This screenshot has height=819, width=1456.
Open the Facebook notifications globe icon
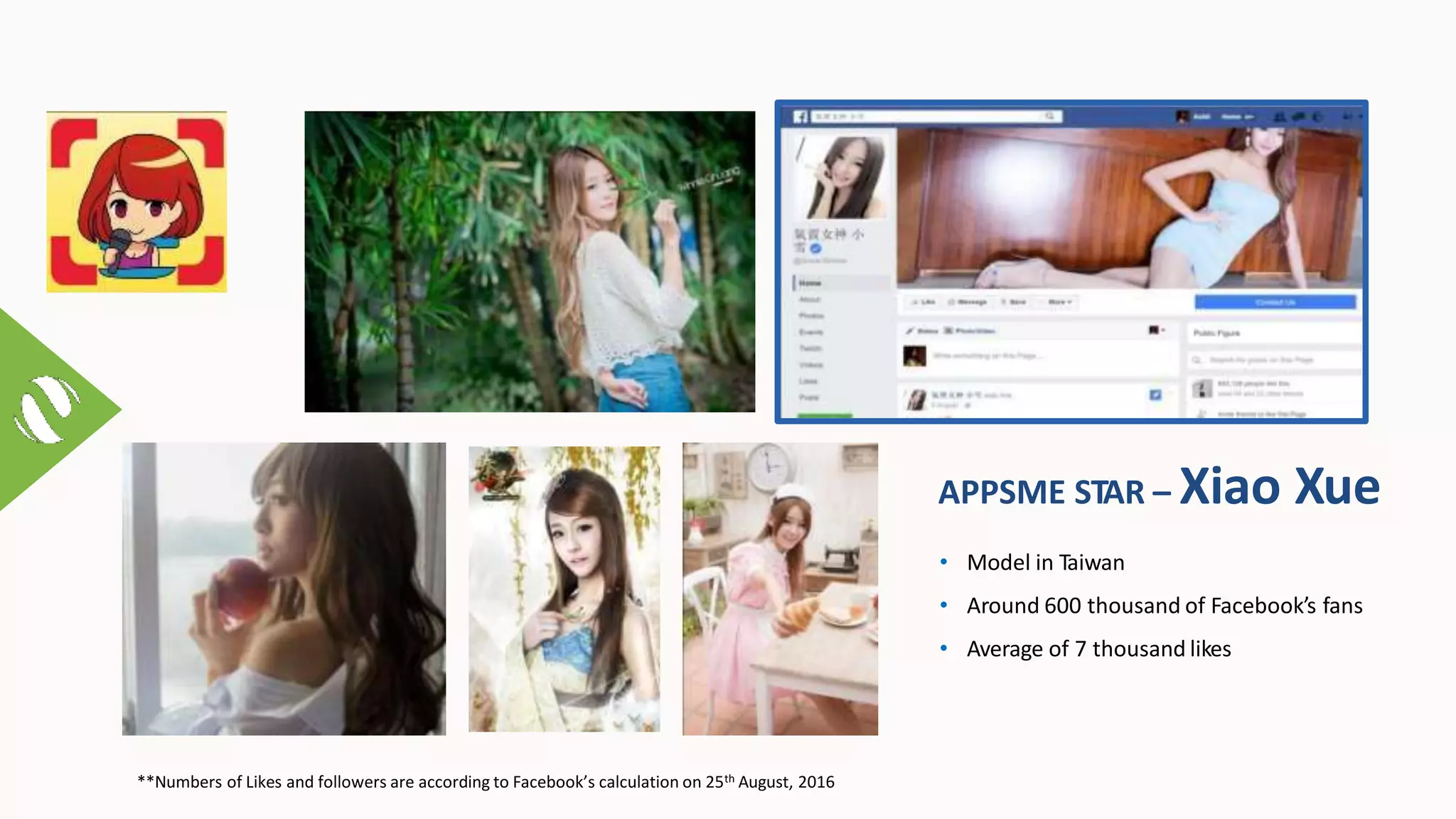coord(1317,117)
